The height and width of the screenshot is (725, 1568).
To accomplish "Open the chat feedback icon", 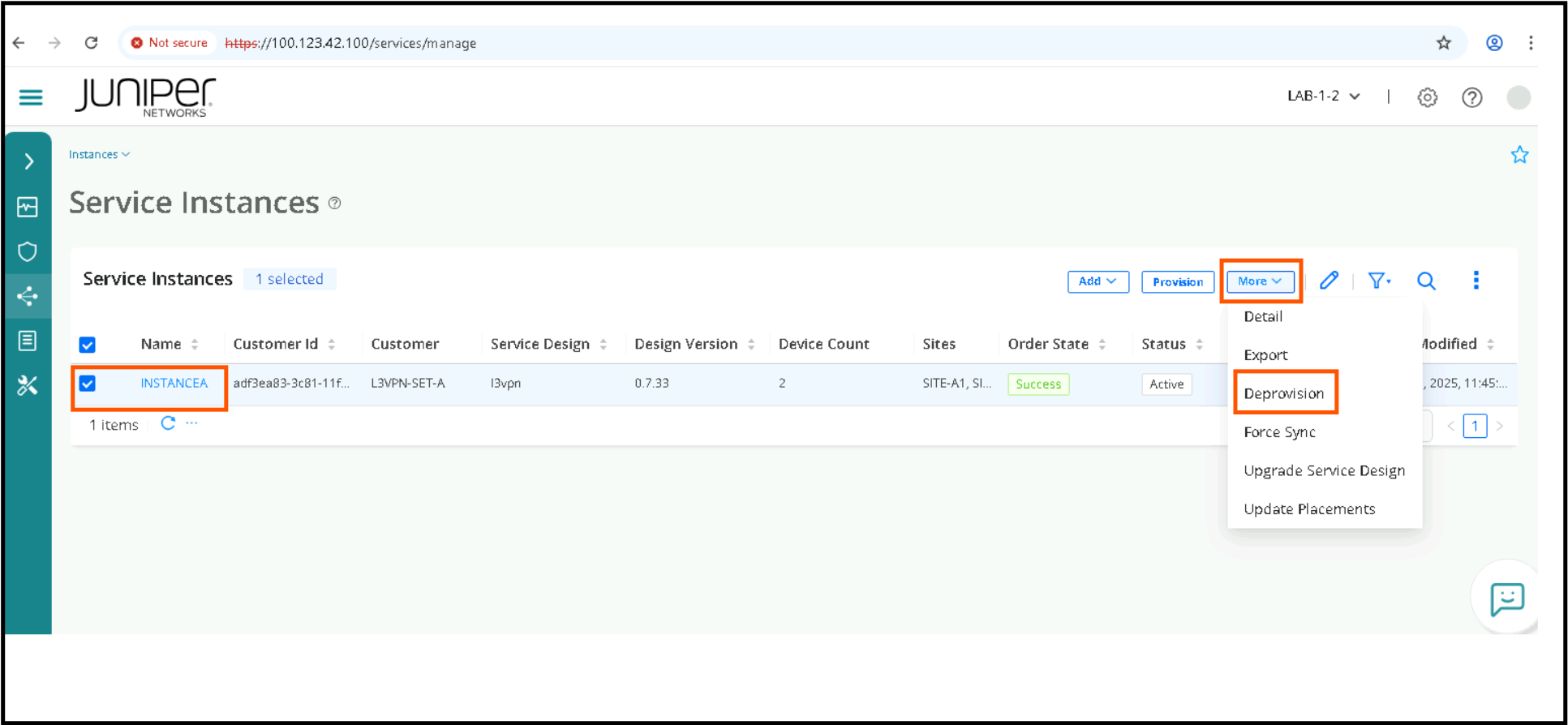I will (1506, 599).
